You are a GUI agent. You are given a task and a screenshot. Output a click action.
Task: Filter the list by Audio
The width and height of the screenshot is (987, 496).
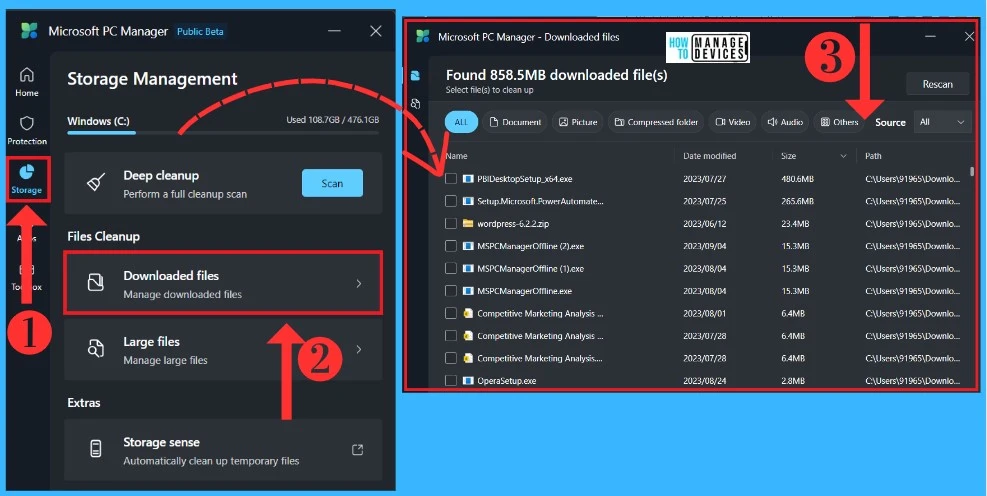785,122
